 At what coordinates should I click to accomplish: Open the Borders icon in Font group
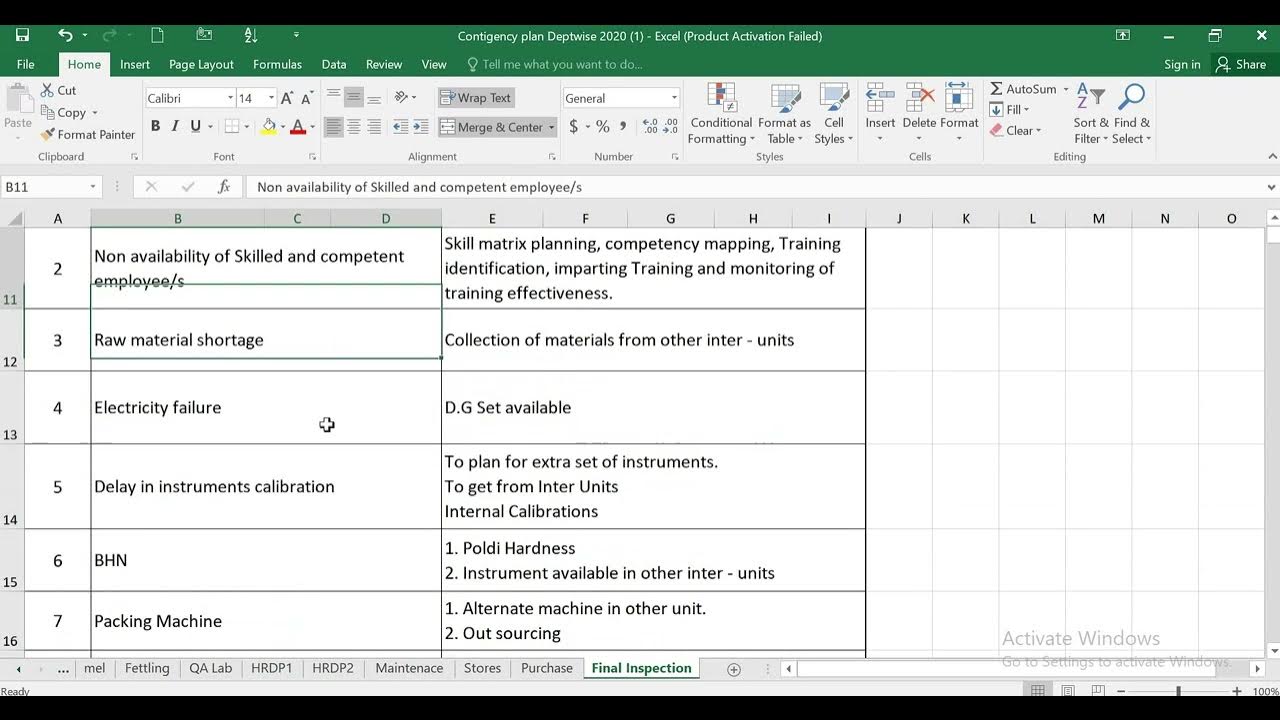click(x=232, y=126)
